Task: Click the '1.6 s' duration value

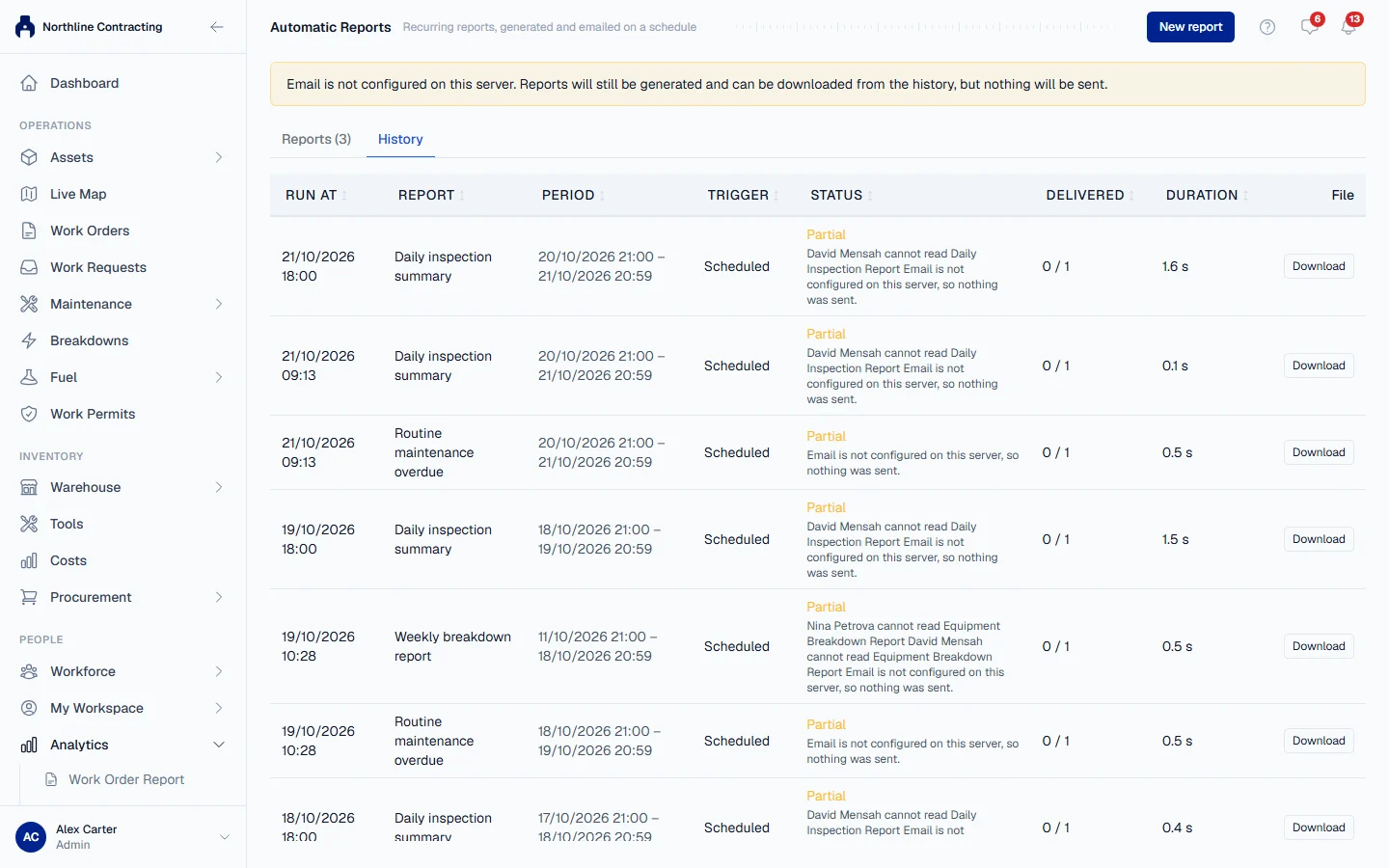Action: click(1175, 266)
